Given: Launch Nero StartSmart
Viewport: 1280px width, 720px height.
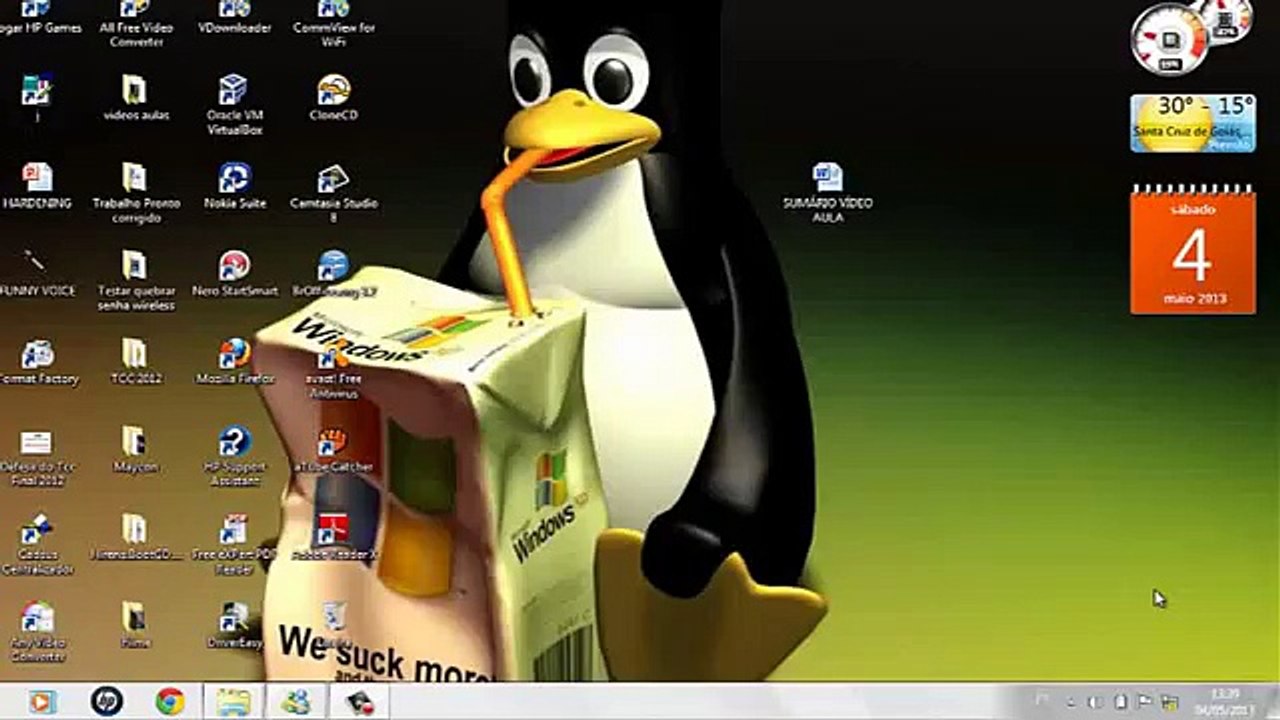Looking at the screenshot, I should [x=234, y=273].
